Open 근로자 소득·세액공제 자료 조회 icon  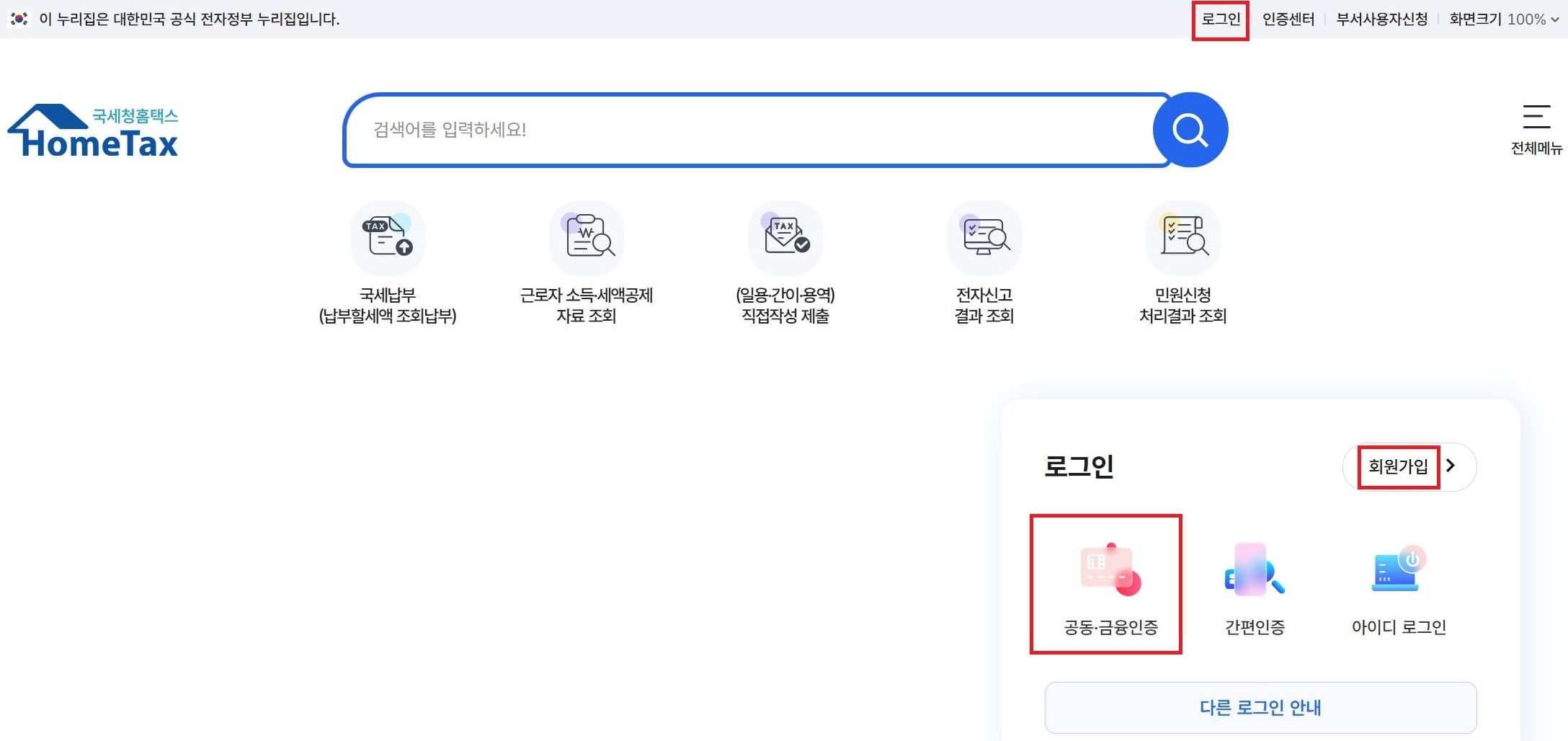(587, 238)
